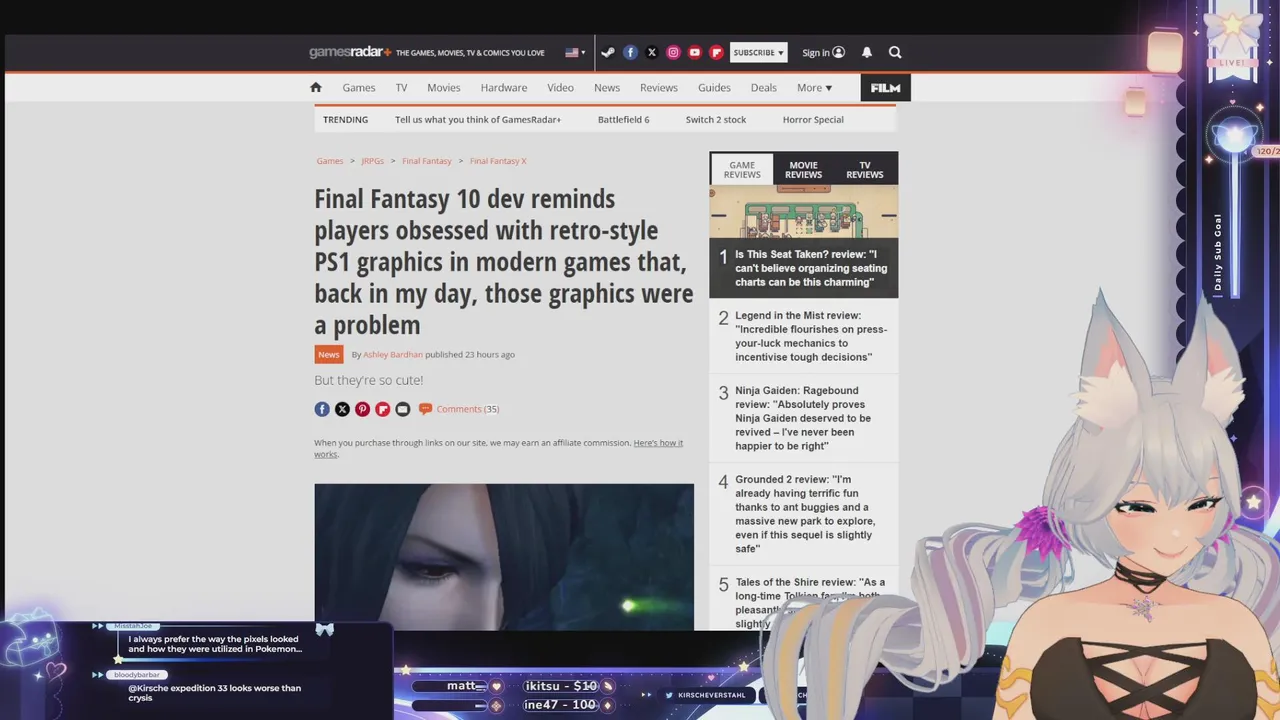Open the Guides menu item
Screen dimensions: 1280x720
pyautogui.click(x=714, y=87)
